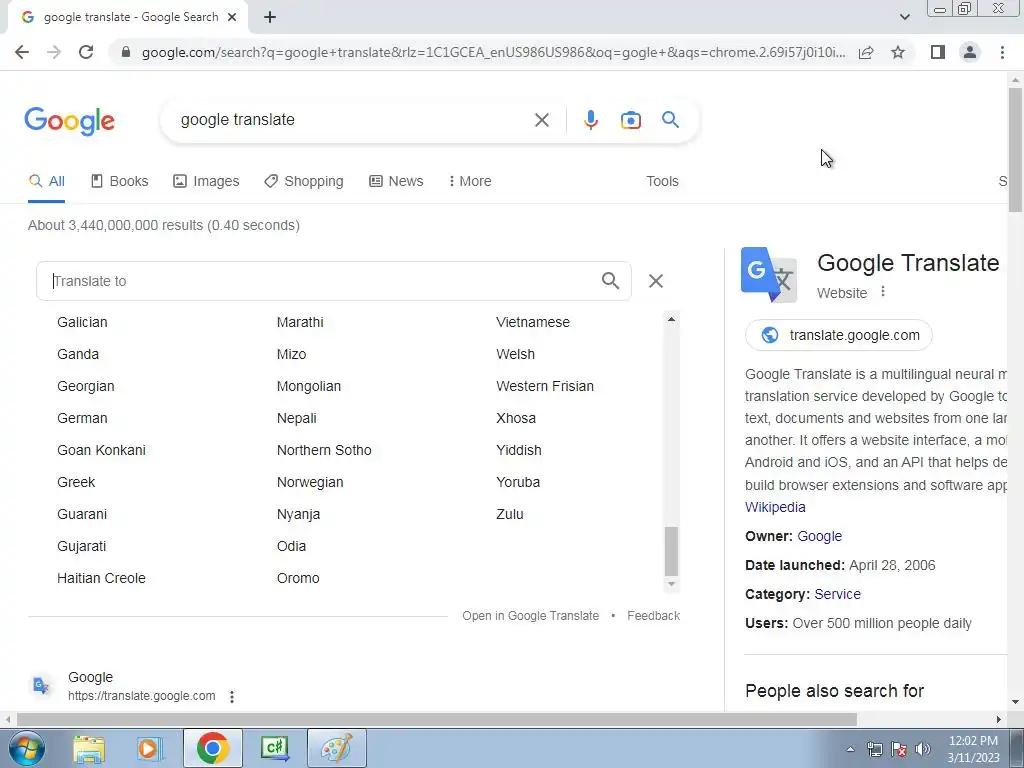Pick Zulu in the language list
The width and height of the screenshot is (1024, 768).
click(x=509, y=514)
